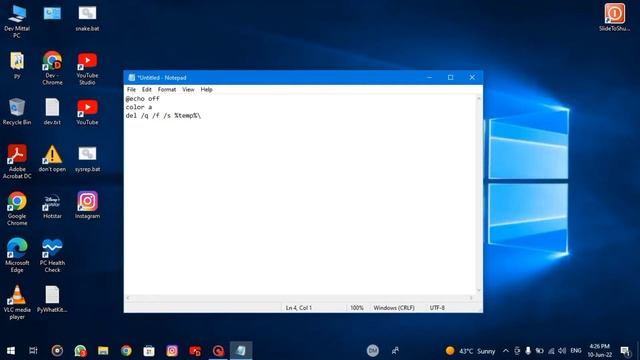Open the Recycle Bin
Image resolution: width=640 pixels, height=360 pixels.
coord(17,111)
